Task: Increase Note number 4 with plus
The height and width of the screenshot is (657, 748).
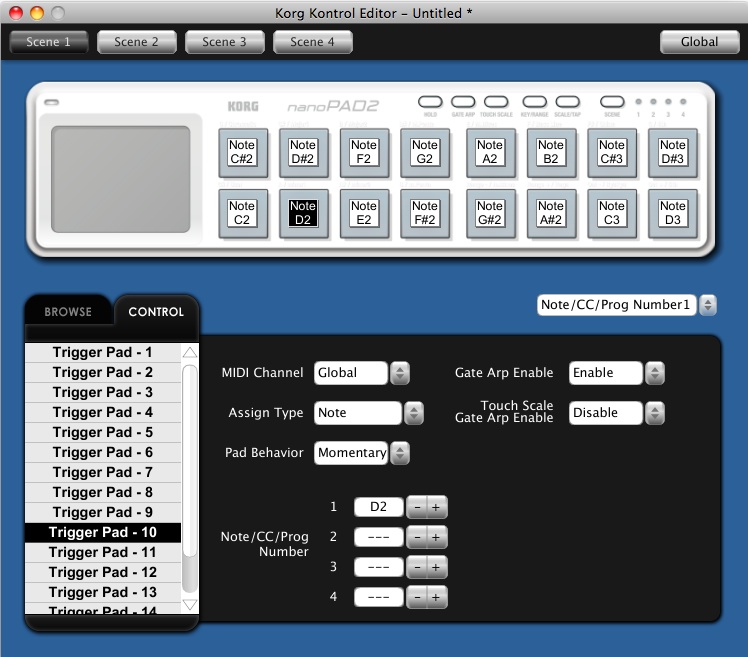Action: pyautogui.click(x=436, y=597)
